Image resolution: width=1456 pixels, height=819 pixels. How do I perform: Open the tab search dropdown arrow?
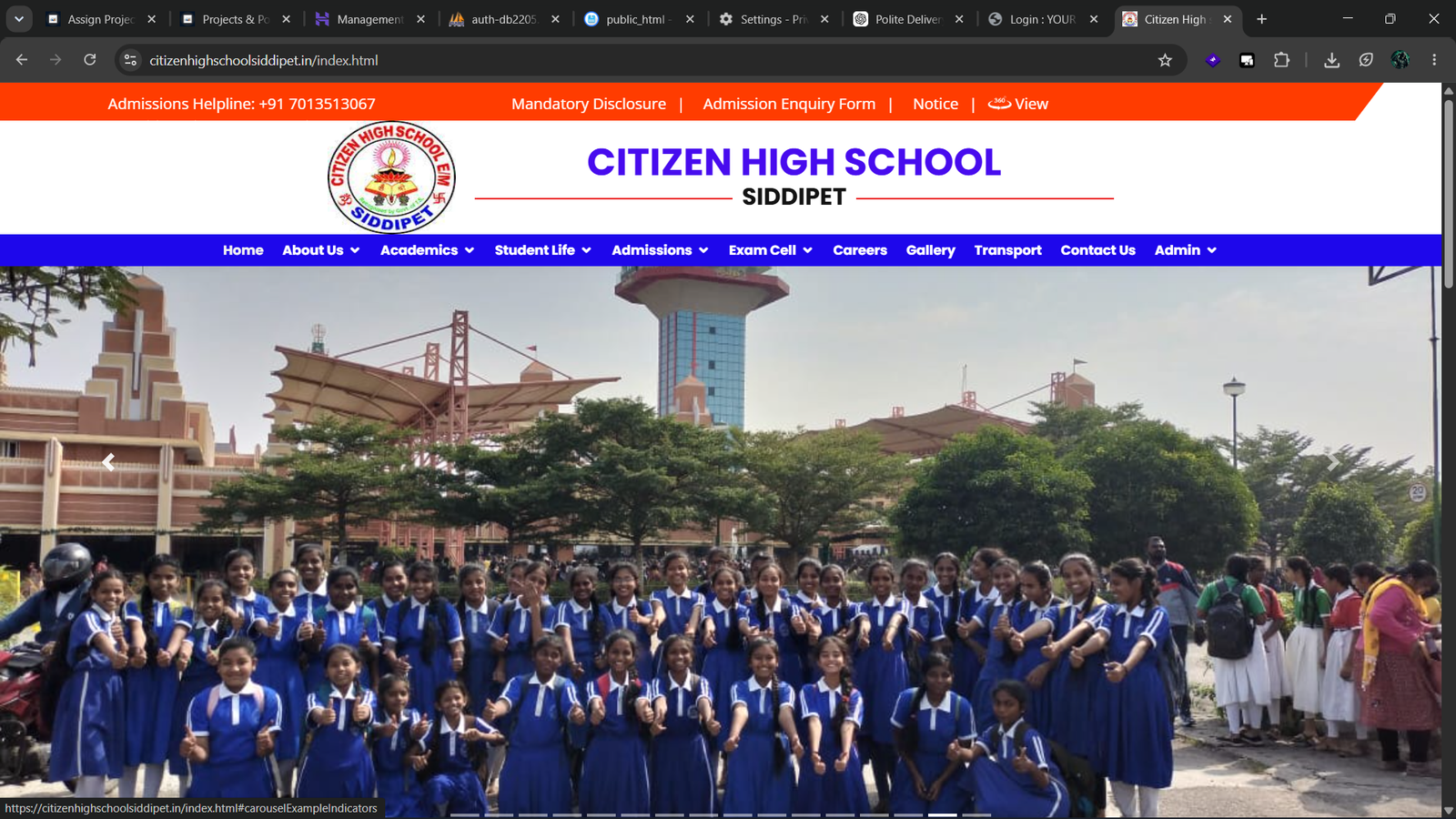[x=19, y=19]
